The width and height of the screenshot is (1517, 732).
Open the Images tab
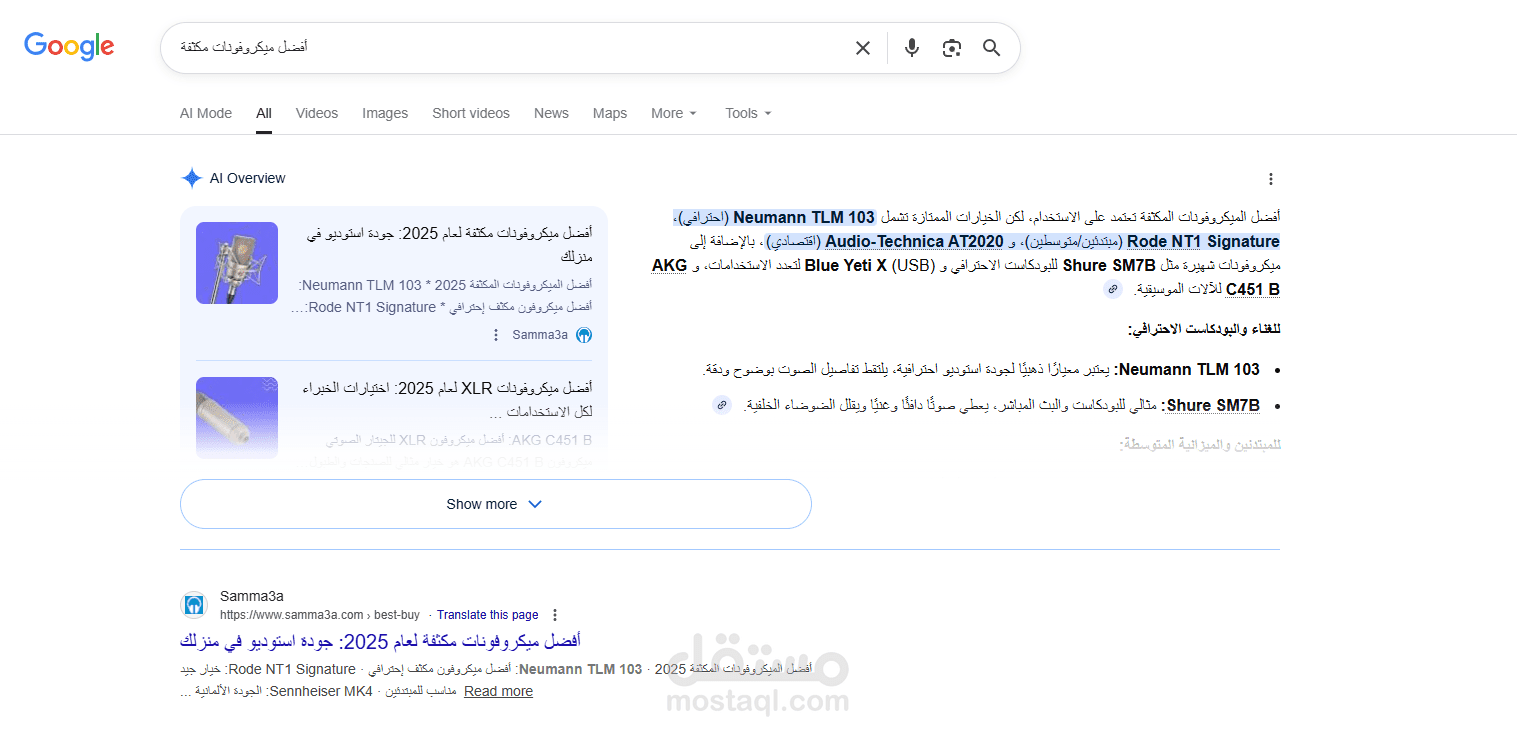click(x=385, y=113)
